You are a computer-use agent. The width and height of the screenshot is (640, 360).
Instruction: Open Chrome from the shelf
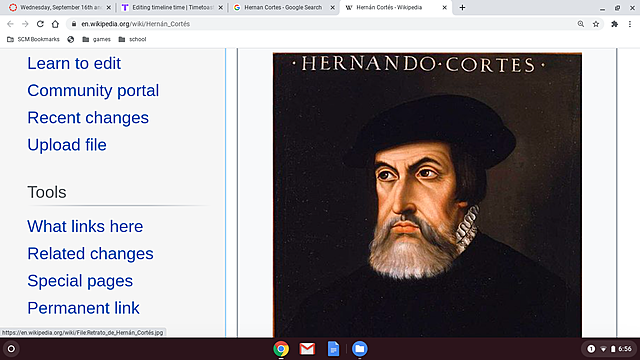point(281,349)
